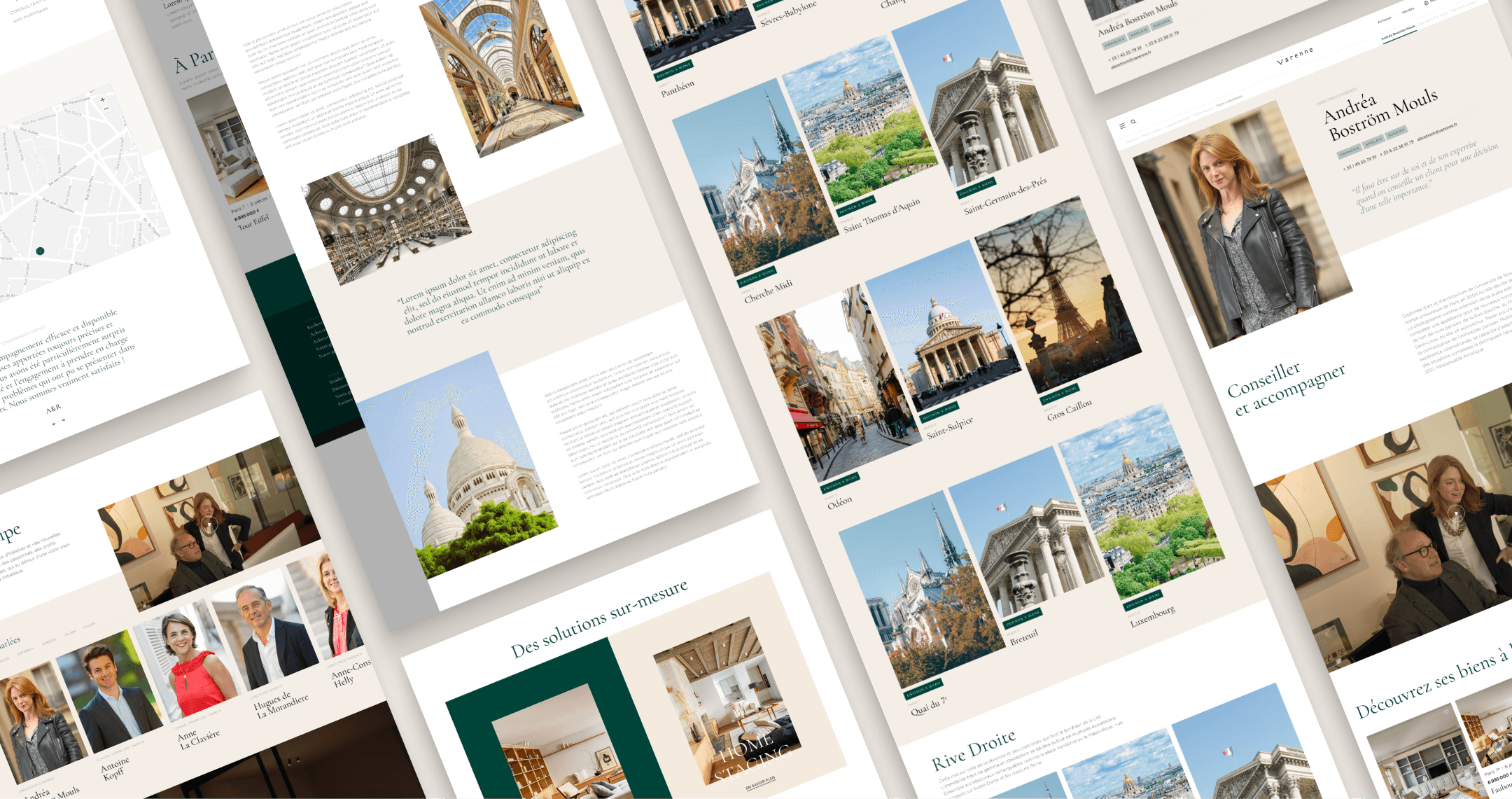Click the Varenne logo in the profile page header
This screenshot has width=1512, height=799.
pyautogui.click(x=1295, y=55)
